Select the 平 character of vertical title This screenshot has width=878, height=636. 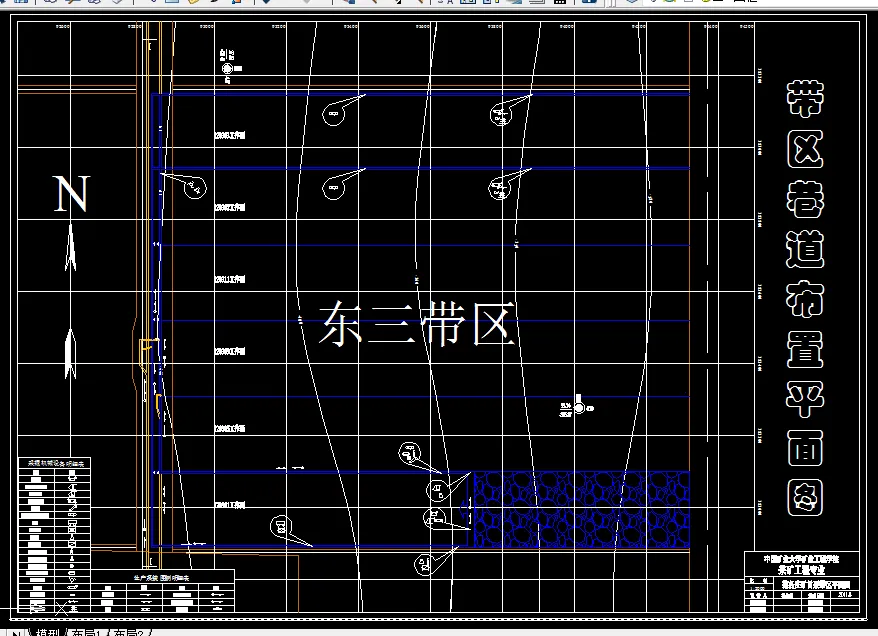805,399
